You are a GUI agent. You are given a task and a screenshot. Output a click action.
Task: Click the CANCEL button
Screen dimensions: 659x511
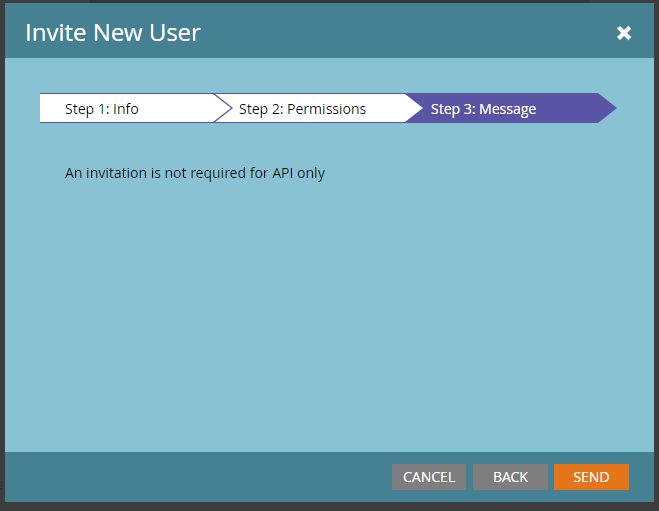click(429, 477)
